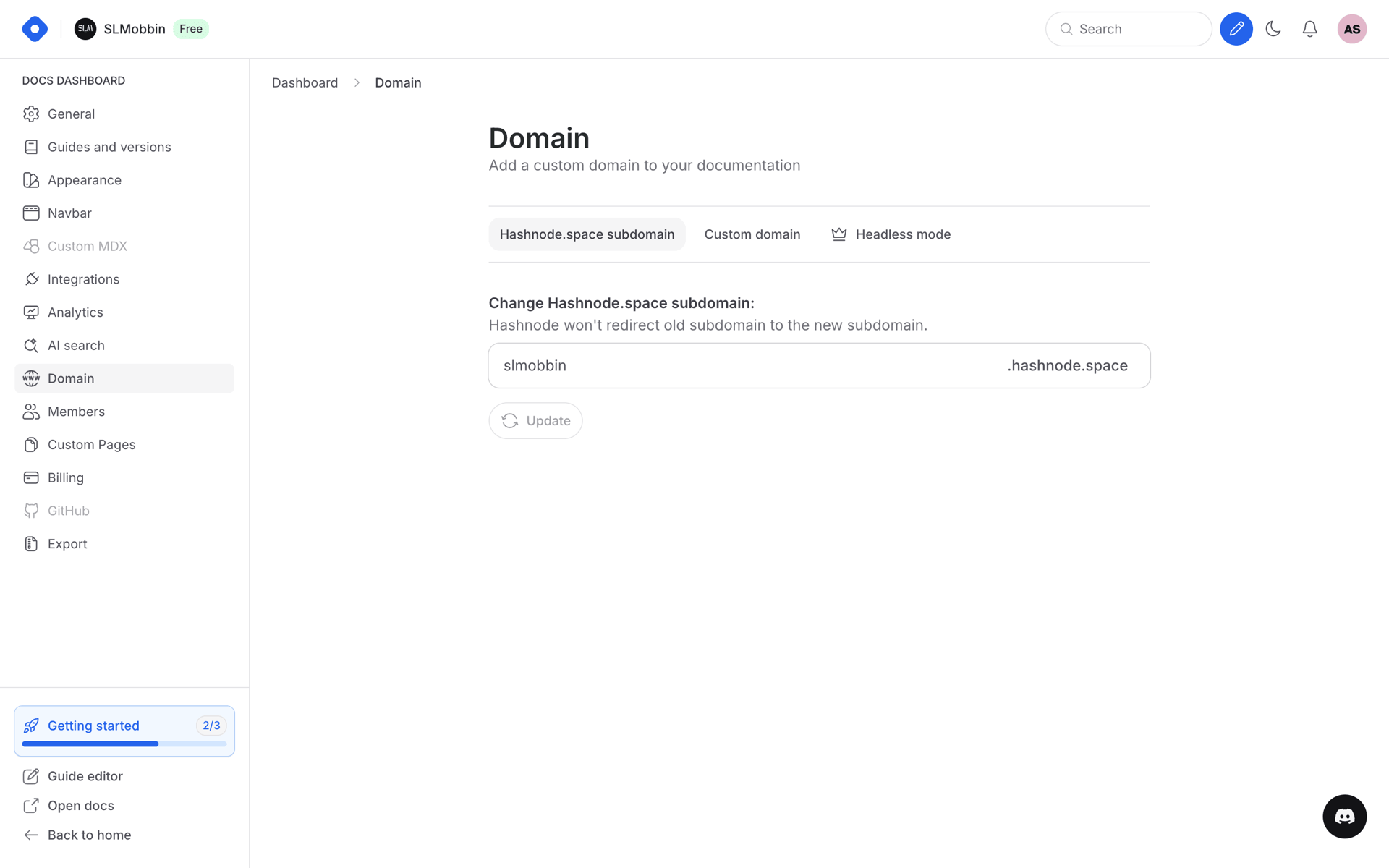This screenshot has height=868, width=1389.
Task: Click the Guides and versions book icon
Action: click(31, 147)
